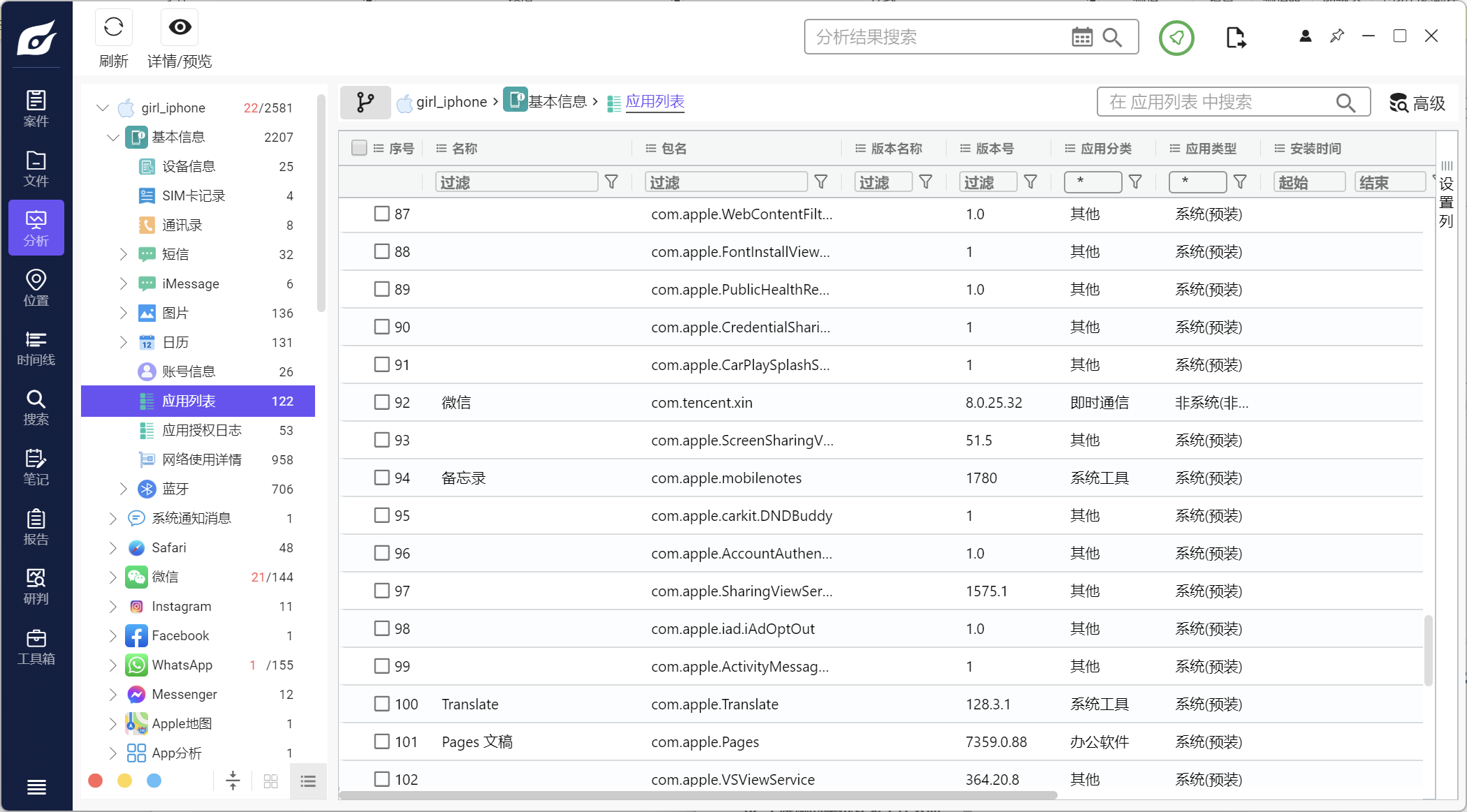The width and height of the screenshot is (1467, 812).
Task: Open the 搜索 search sidebar icon
Action: coord(36,408)
